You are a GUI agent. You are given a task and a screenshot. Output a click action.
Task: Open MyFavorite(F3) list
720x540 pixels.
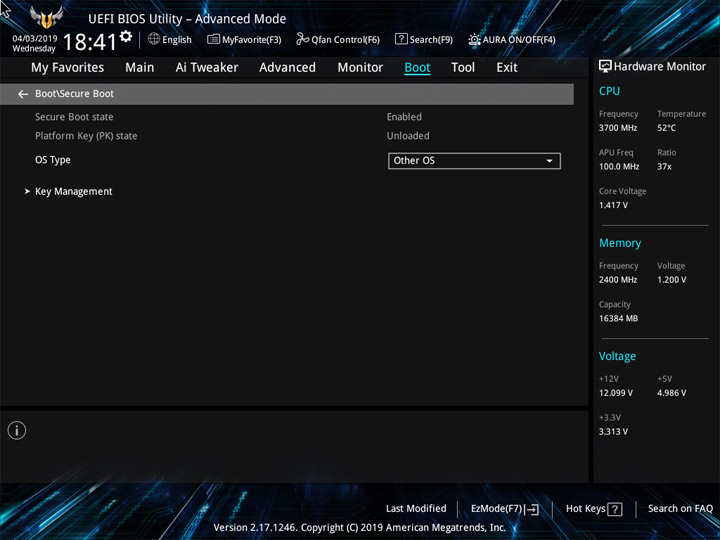pyautogui.click(x=244, y=39)
